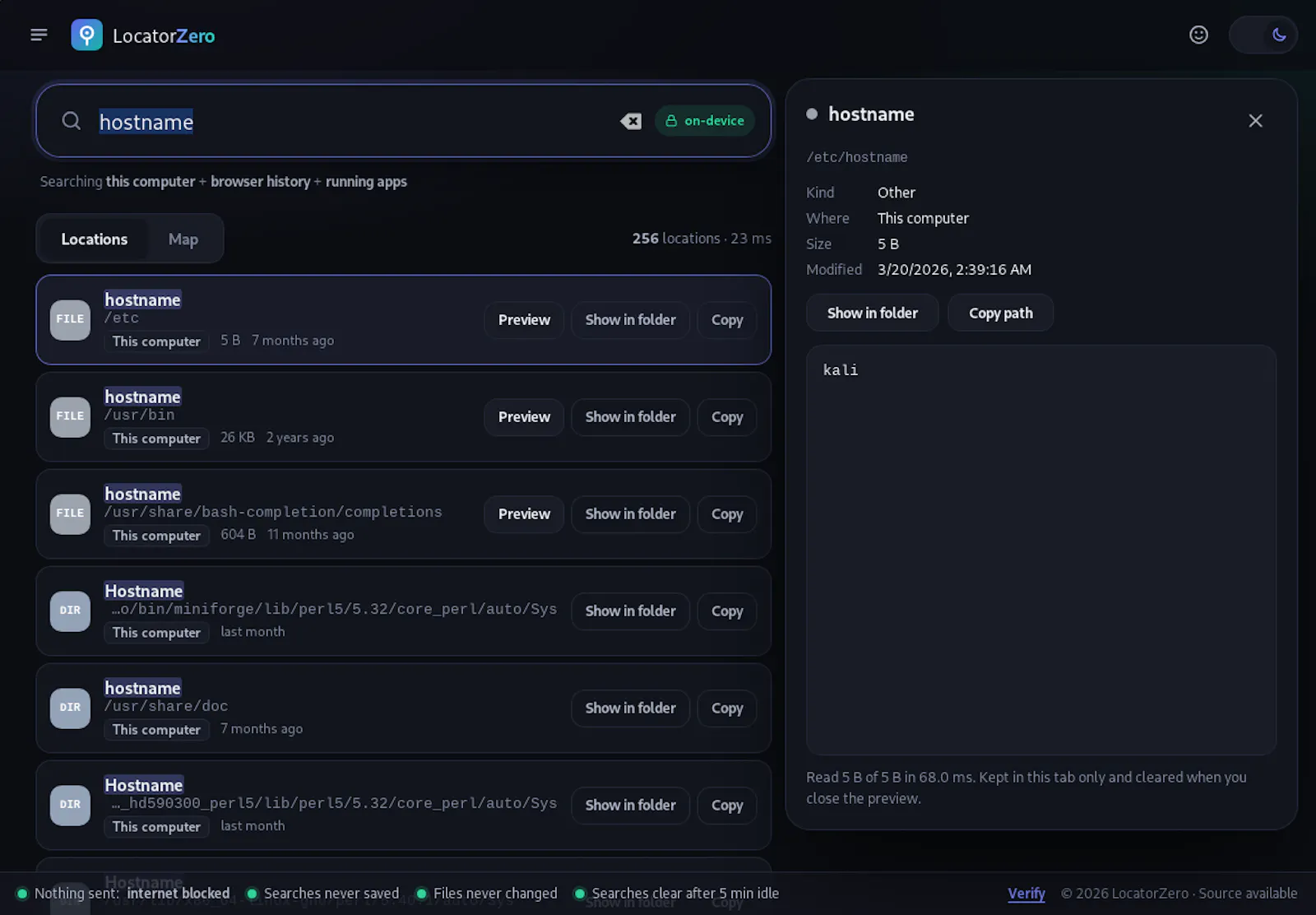The height and width of the screenshot is (915, 1316).
Task: Clear the search with backspace icon
Action: pos(631,121)
